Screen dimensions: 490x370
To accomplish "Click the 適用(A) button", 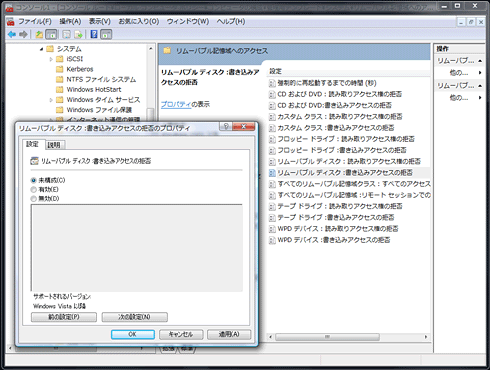I will click(x=229, y=334).
